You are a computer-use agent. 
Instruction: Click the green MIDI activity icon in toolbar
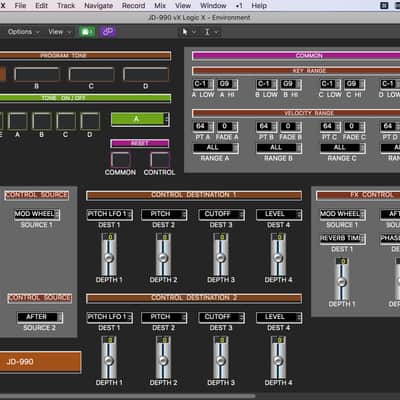[87, 32]
